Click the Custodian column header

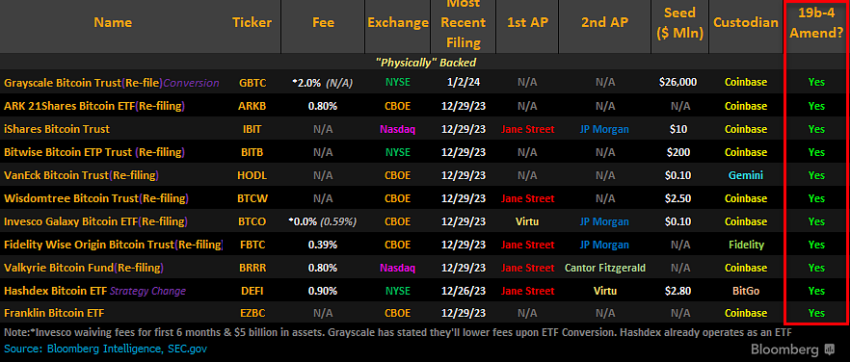tap(745, 22)
